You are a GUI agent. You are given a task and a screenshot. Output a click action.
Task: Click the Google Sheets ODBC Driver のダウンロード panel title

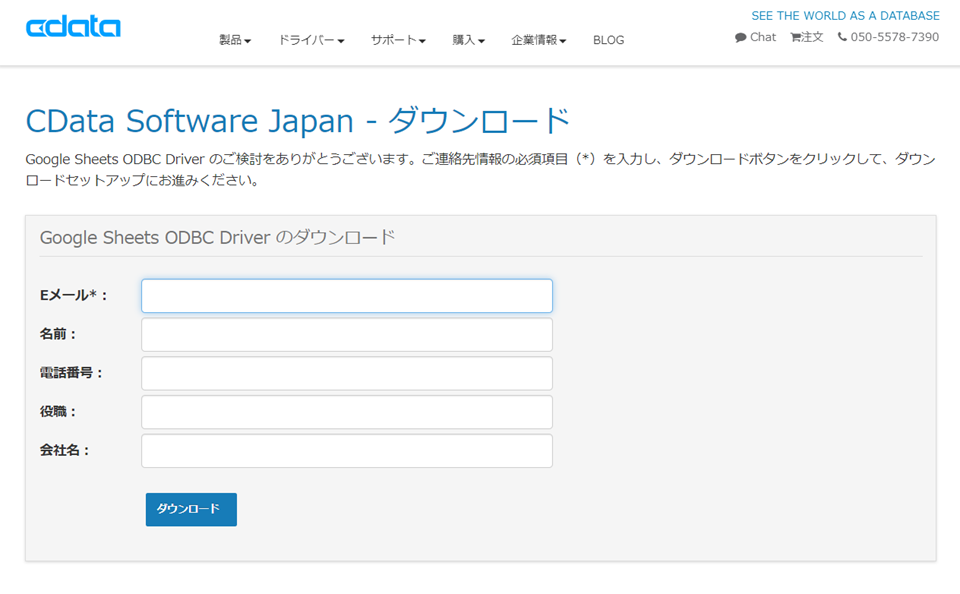pyautogui.click(x=217, y=238)
